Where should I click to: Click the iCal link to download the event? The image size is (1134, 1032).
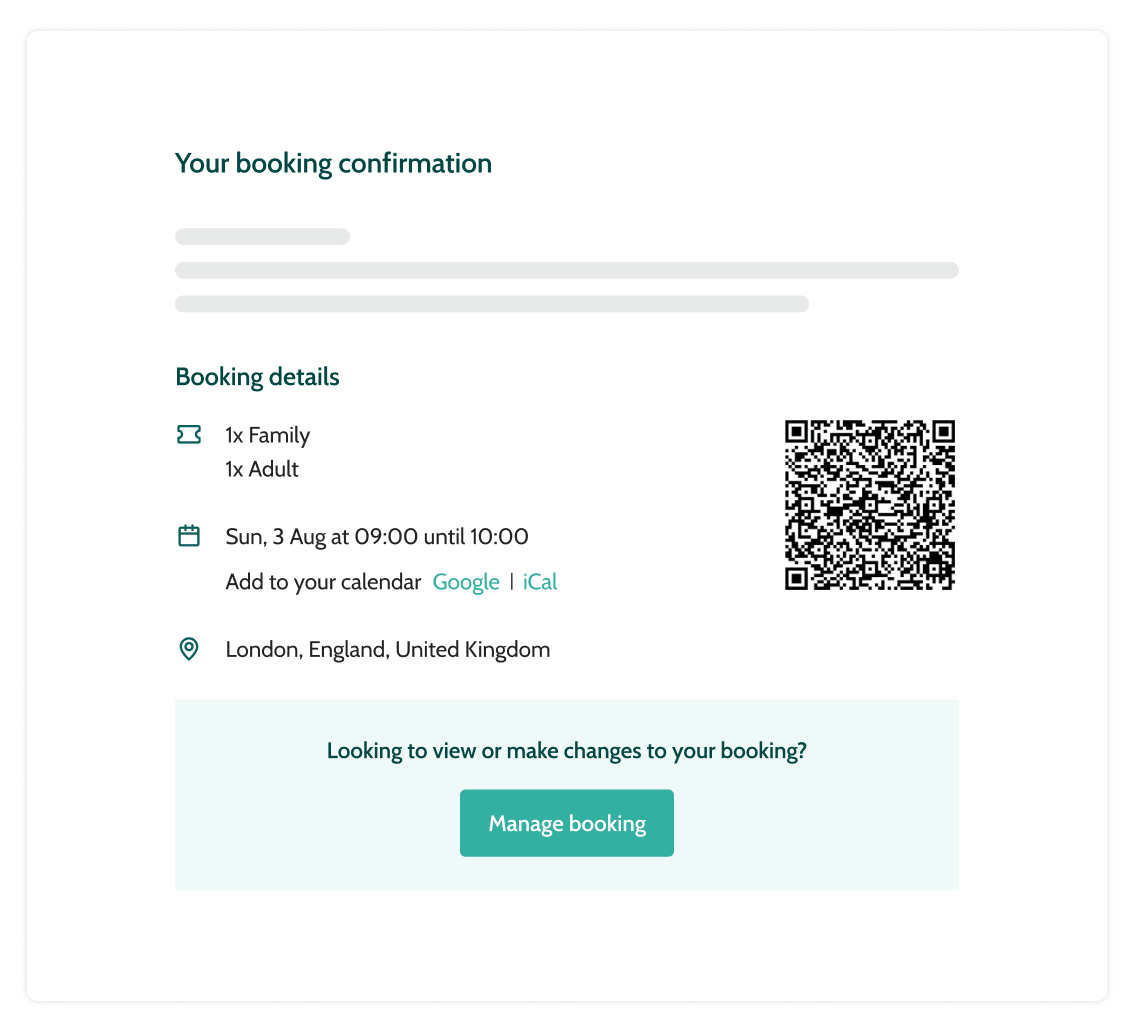click(540, 582)
